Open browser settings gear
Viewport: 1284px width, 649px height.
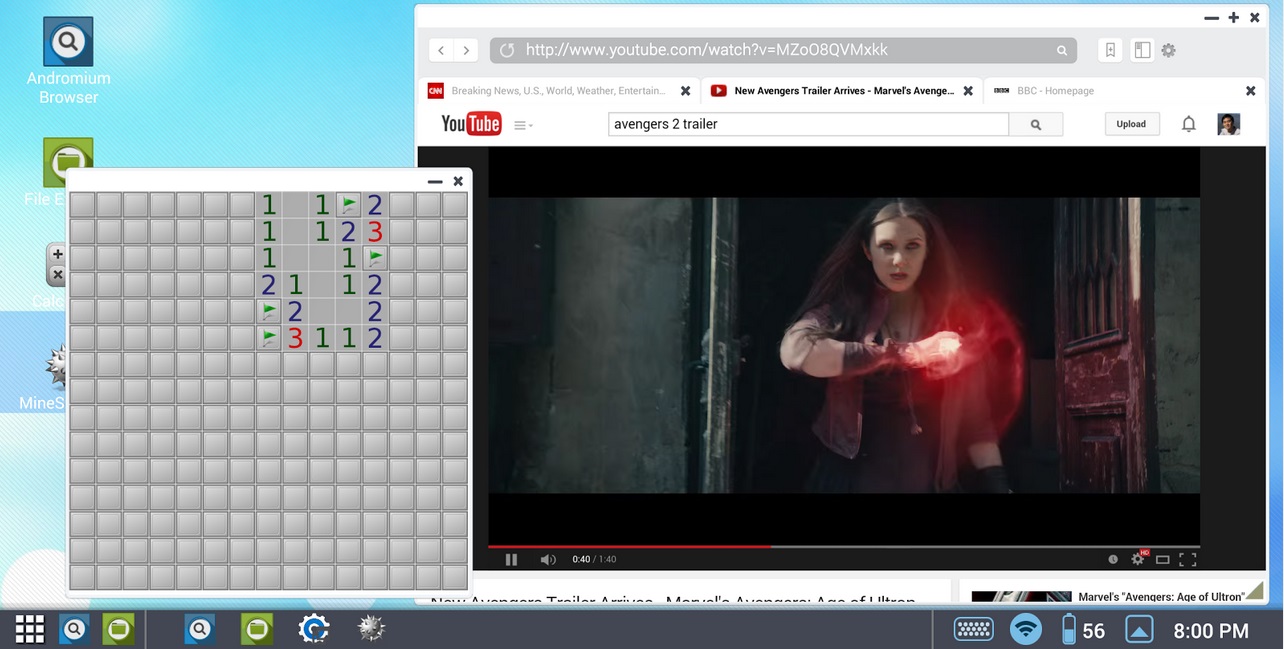click(1168, 50)
